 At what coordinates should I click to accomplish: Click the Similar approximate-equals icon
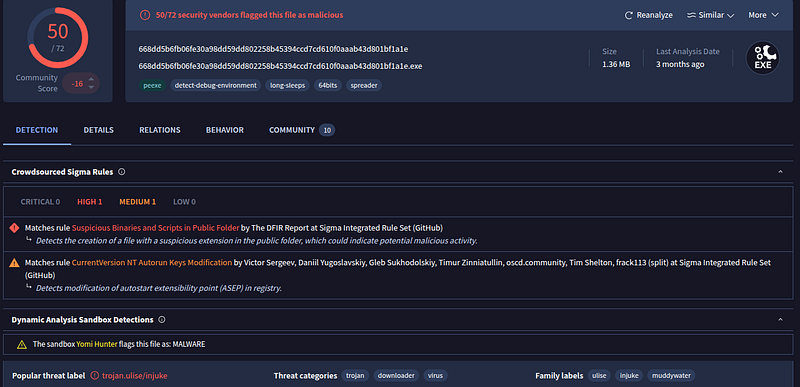click(x=691, y=15)
